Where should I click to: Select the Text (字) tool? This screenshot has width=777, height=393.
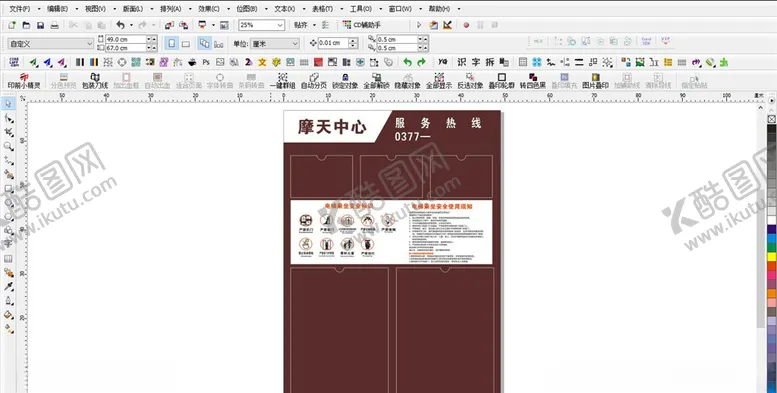point(8,244)
